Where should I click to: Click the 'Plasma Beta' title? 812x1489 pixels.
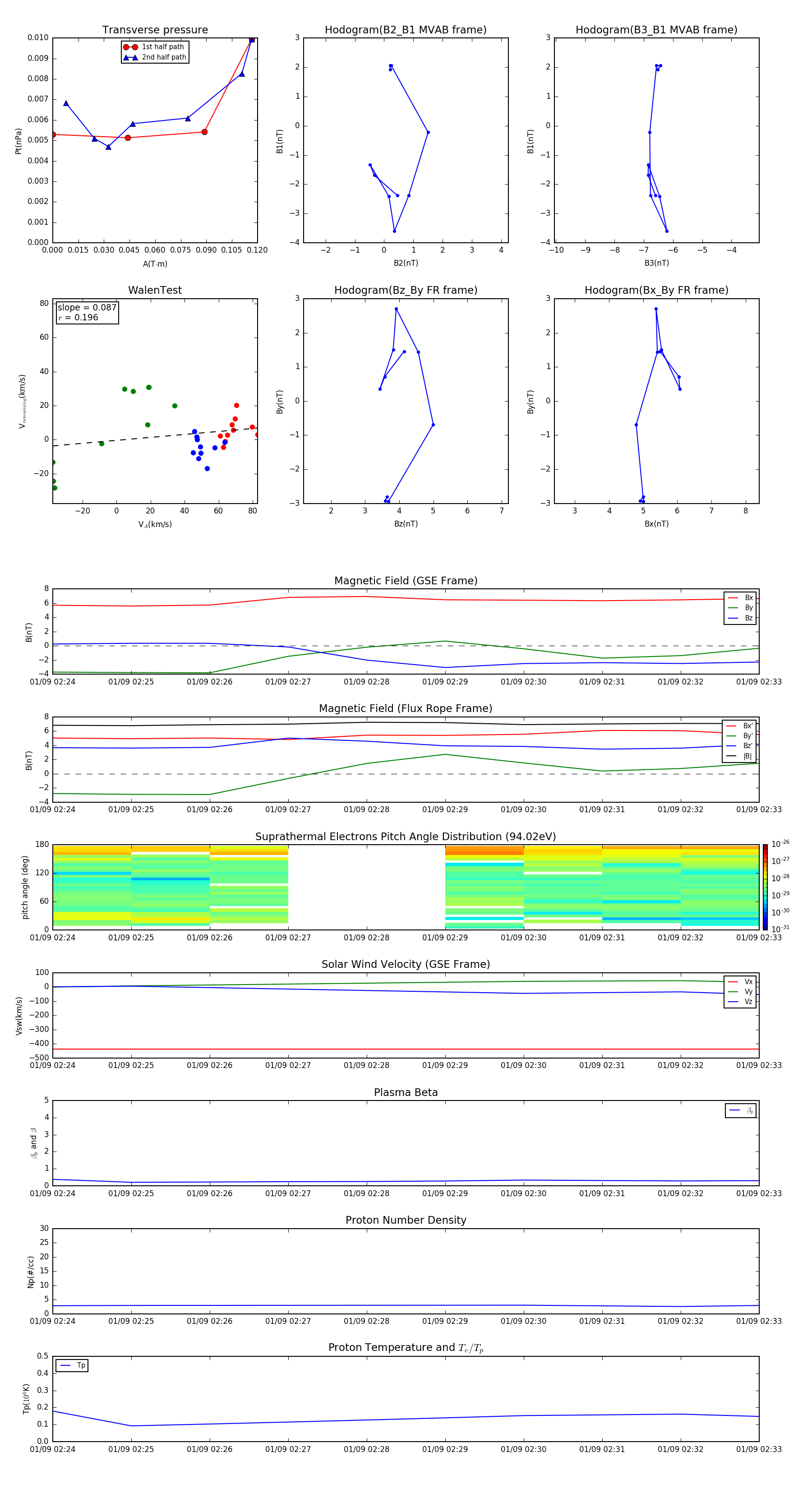click(406, 1092)
